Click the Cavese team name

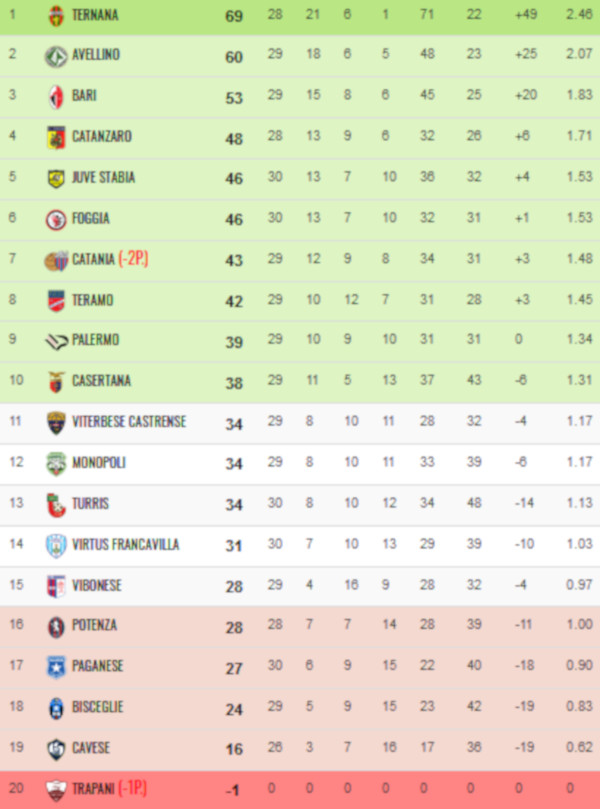91,748
